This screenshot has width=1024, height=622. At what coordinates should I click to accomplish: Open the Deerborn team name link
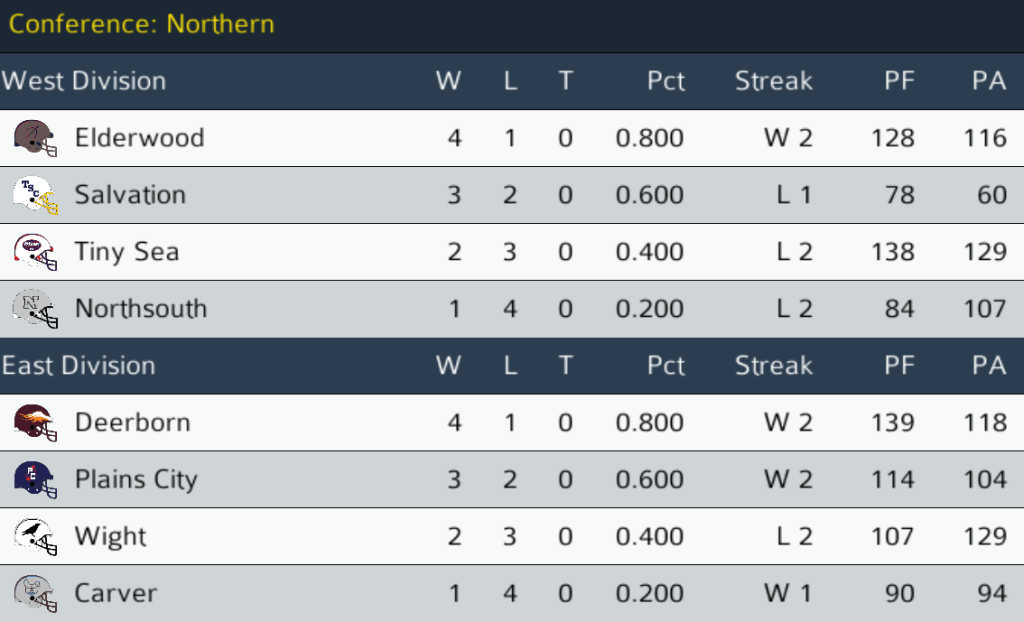[x=132, y=422]
